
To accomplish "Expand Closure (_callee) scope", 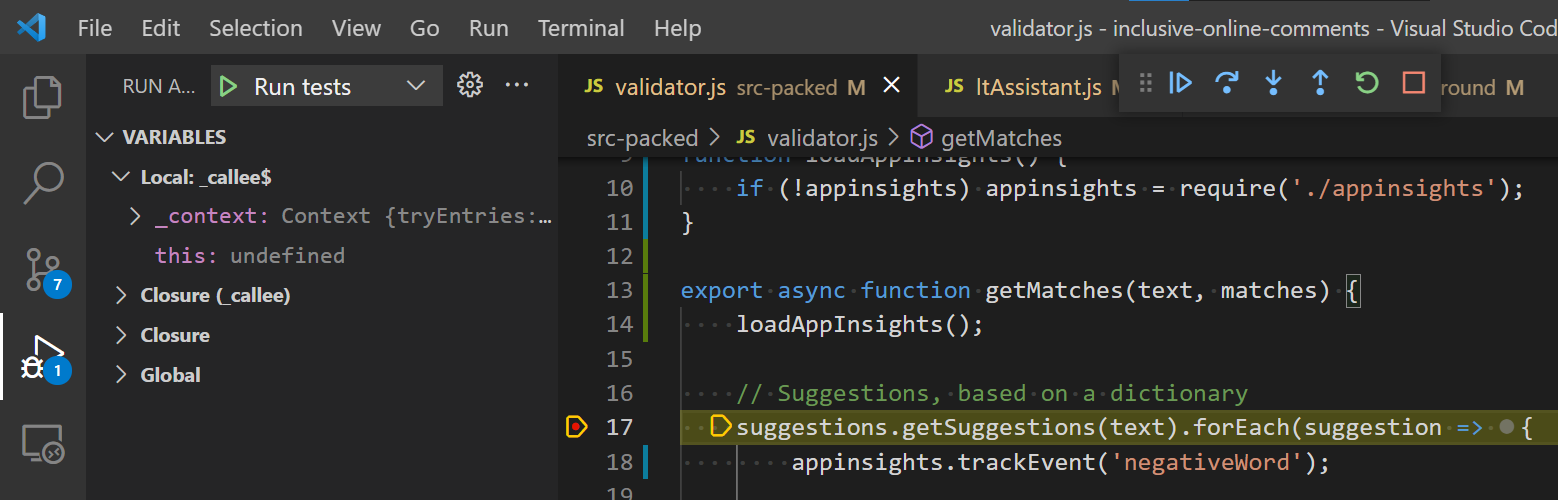I will click(122, 296).
